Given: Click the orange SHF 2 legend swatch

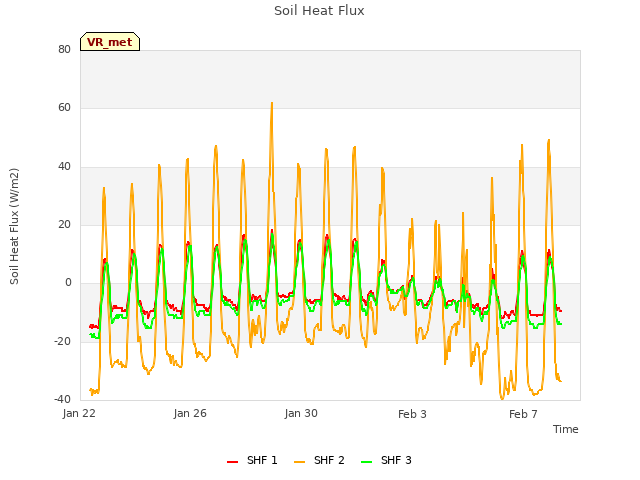Looking at the screenshot, I should point(299,462).
